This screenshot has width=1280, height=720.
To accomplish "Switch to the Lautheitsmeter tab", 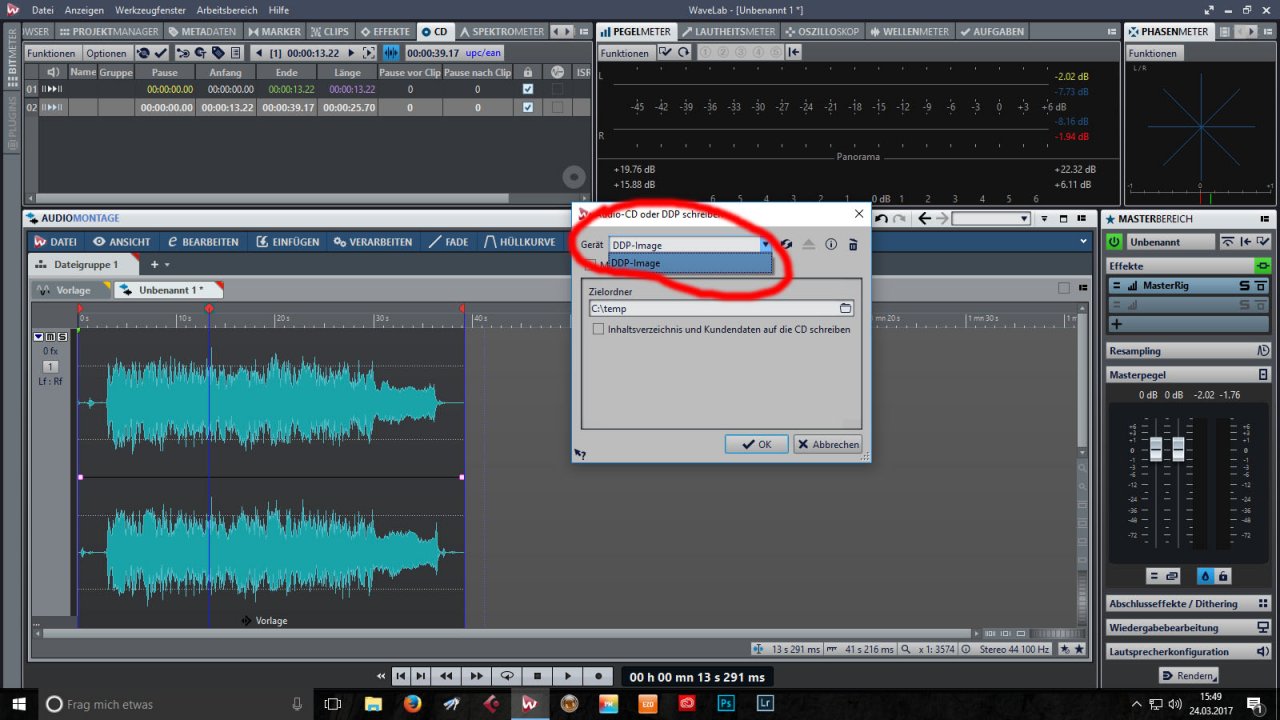I will 728,31.
